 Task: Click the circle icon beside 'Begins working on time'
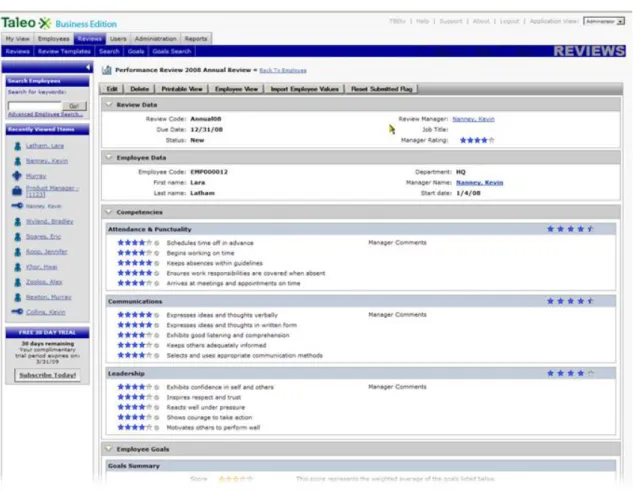(x=157, y=253)
